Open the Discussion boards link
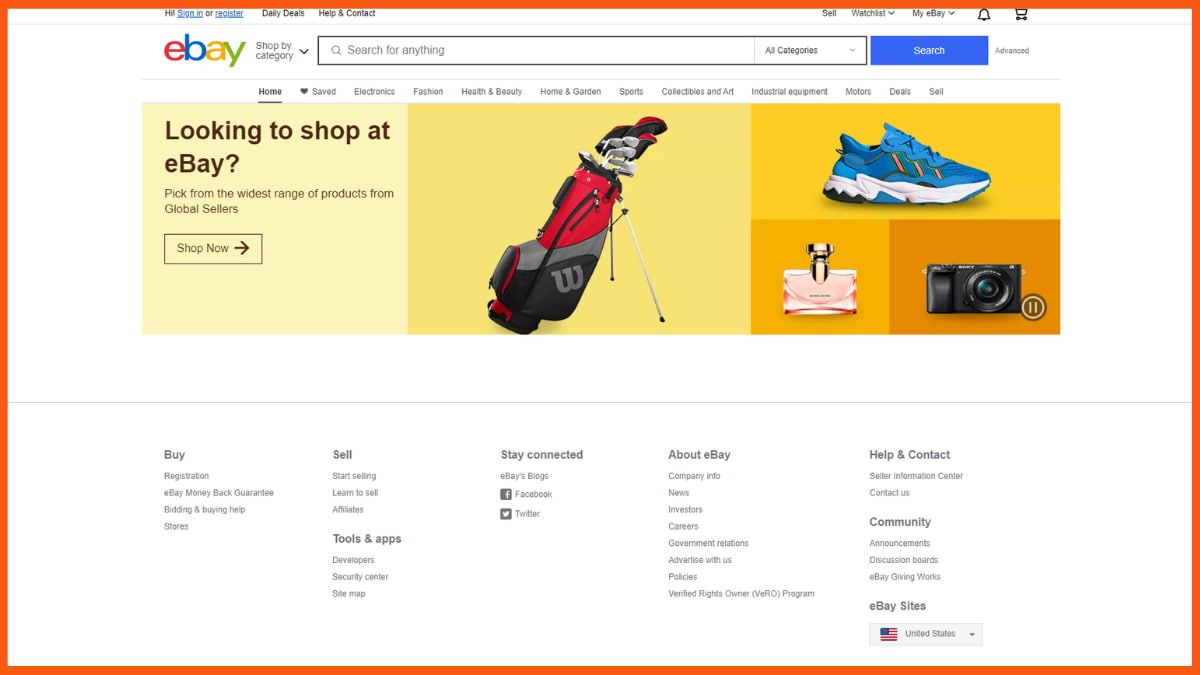The width and height of the screenshot is (1200, 675). (903, 560)
